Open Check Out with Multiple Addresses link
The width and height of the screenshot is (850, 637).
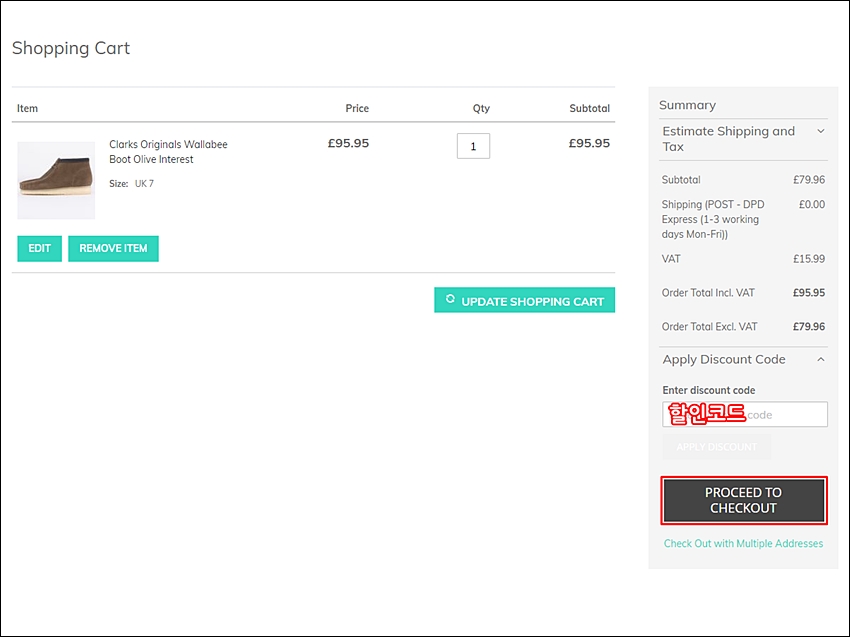click(x=743, y=543)
